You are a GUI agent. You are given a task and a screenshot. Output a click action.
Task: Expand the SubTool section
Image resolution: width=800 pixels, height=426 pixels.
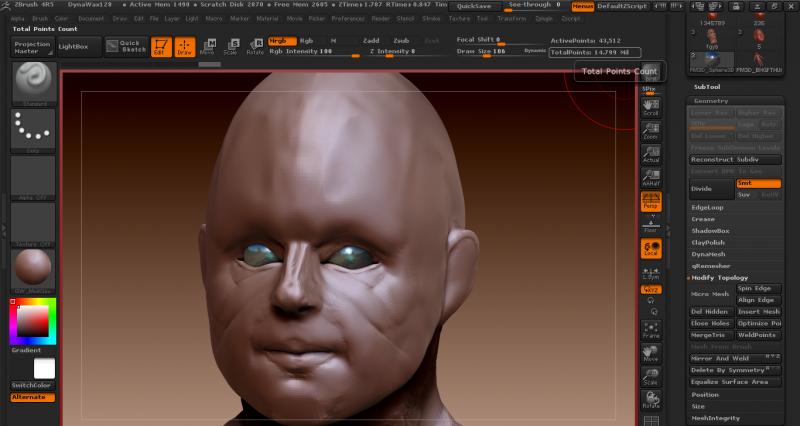[x=707, y=87]
